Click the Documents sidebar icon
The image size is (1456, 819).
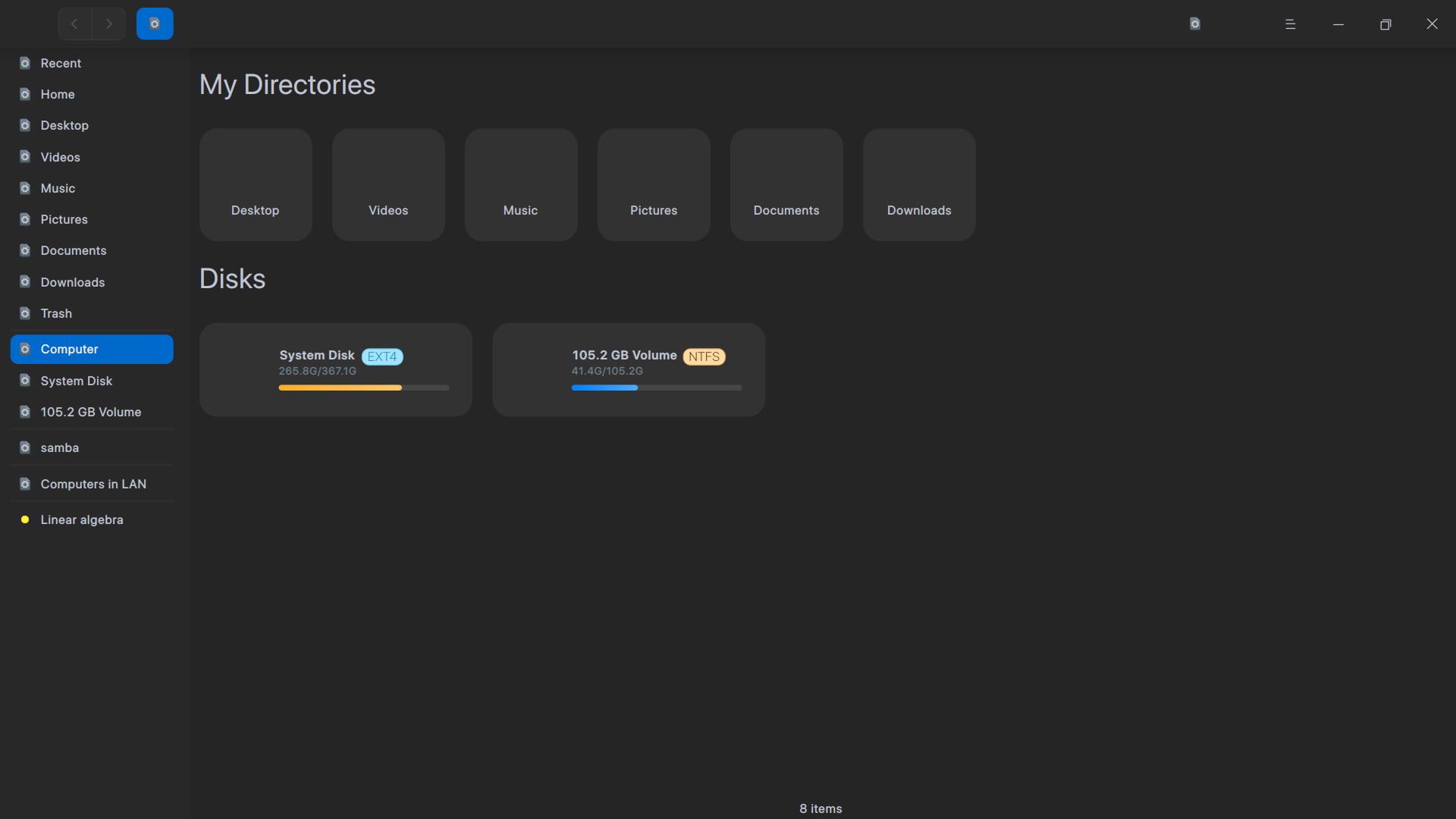(x=25, y=250)
